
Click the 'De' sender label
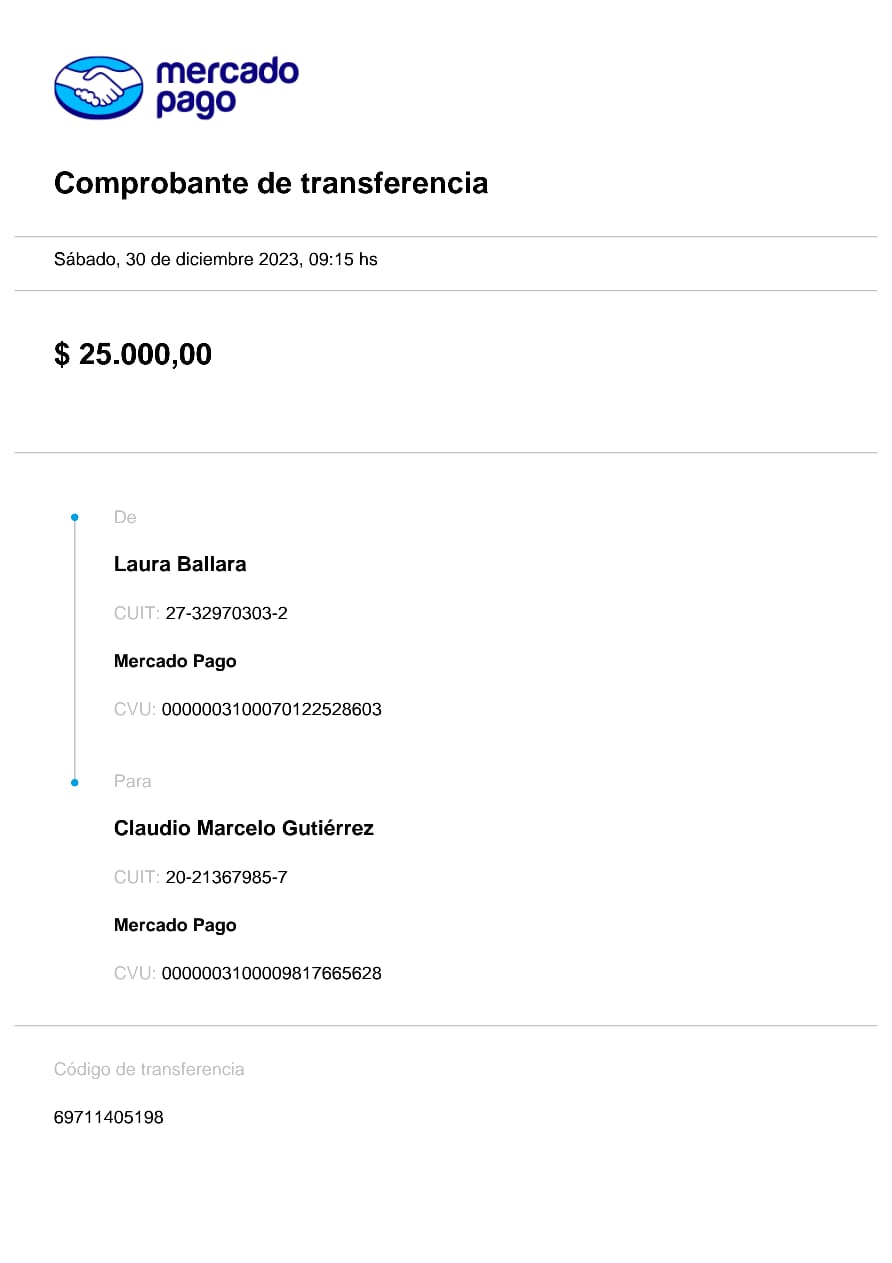pos(125,517)
